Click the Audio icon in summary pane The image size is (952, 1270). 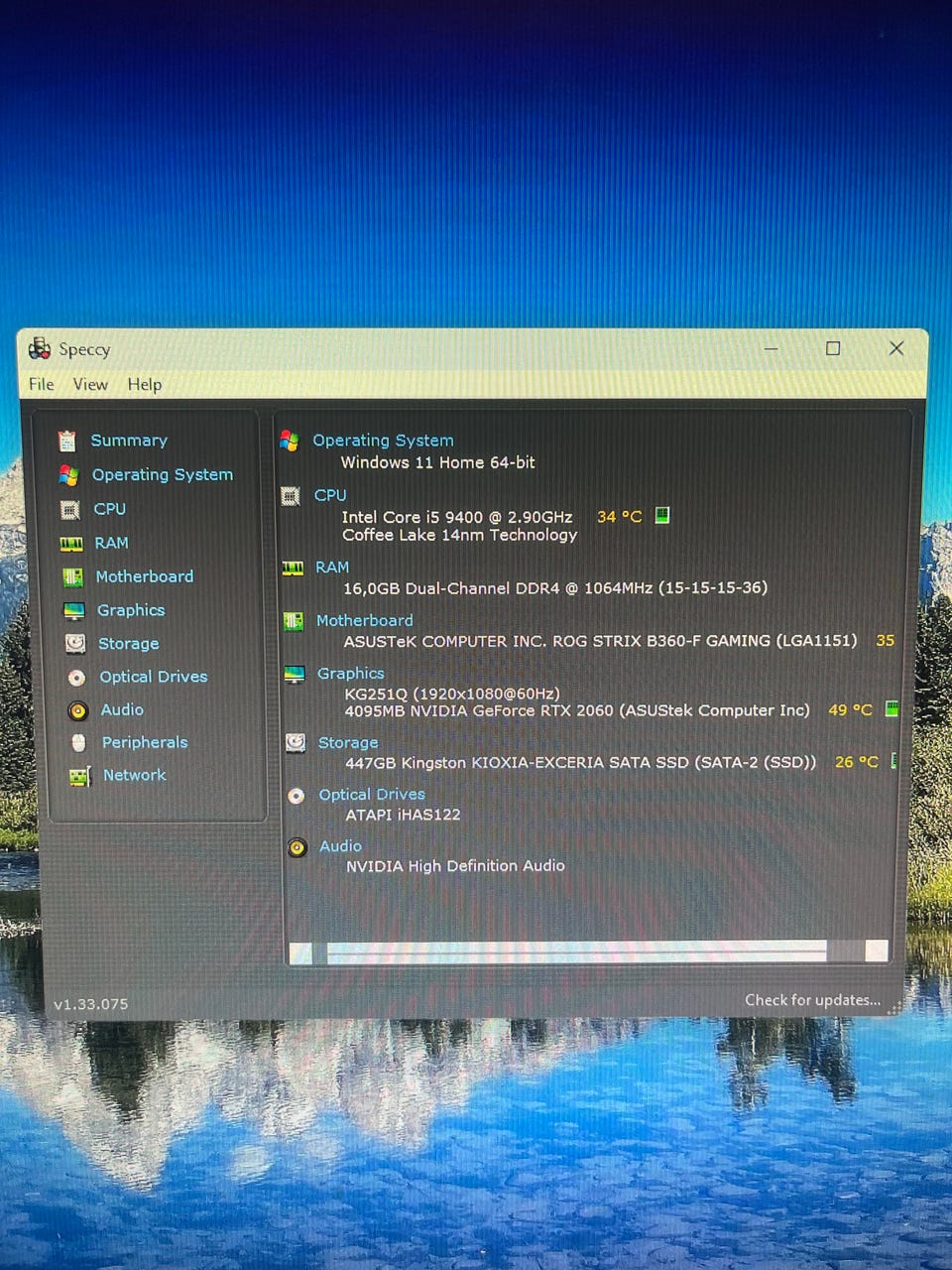297,847
